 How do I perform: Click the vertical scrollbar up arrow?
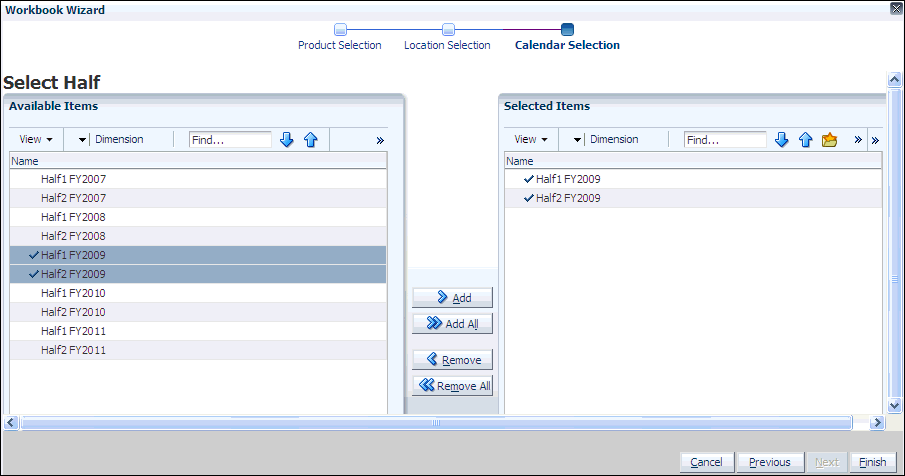coord(895,79)
